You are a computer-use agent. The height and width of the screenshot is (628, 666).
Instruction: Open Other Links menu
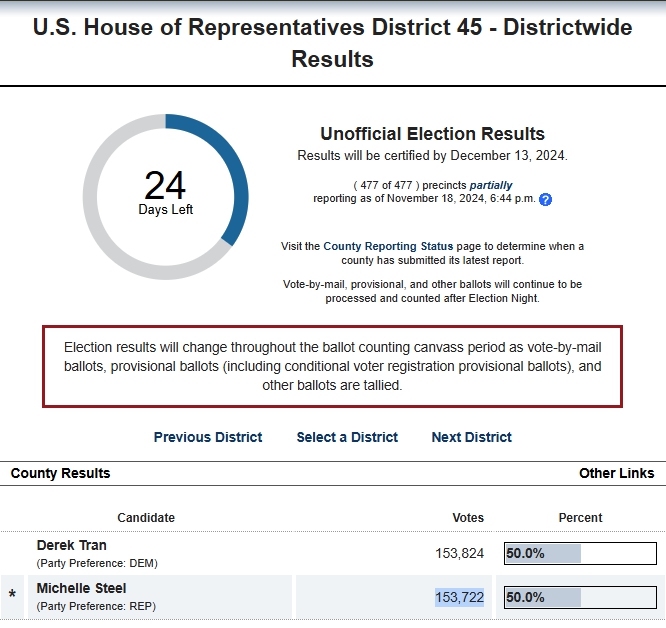coord(616,473)
